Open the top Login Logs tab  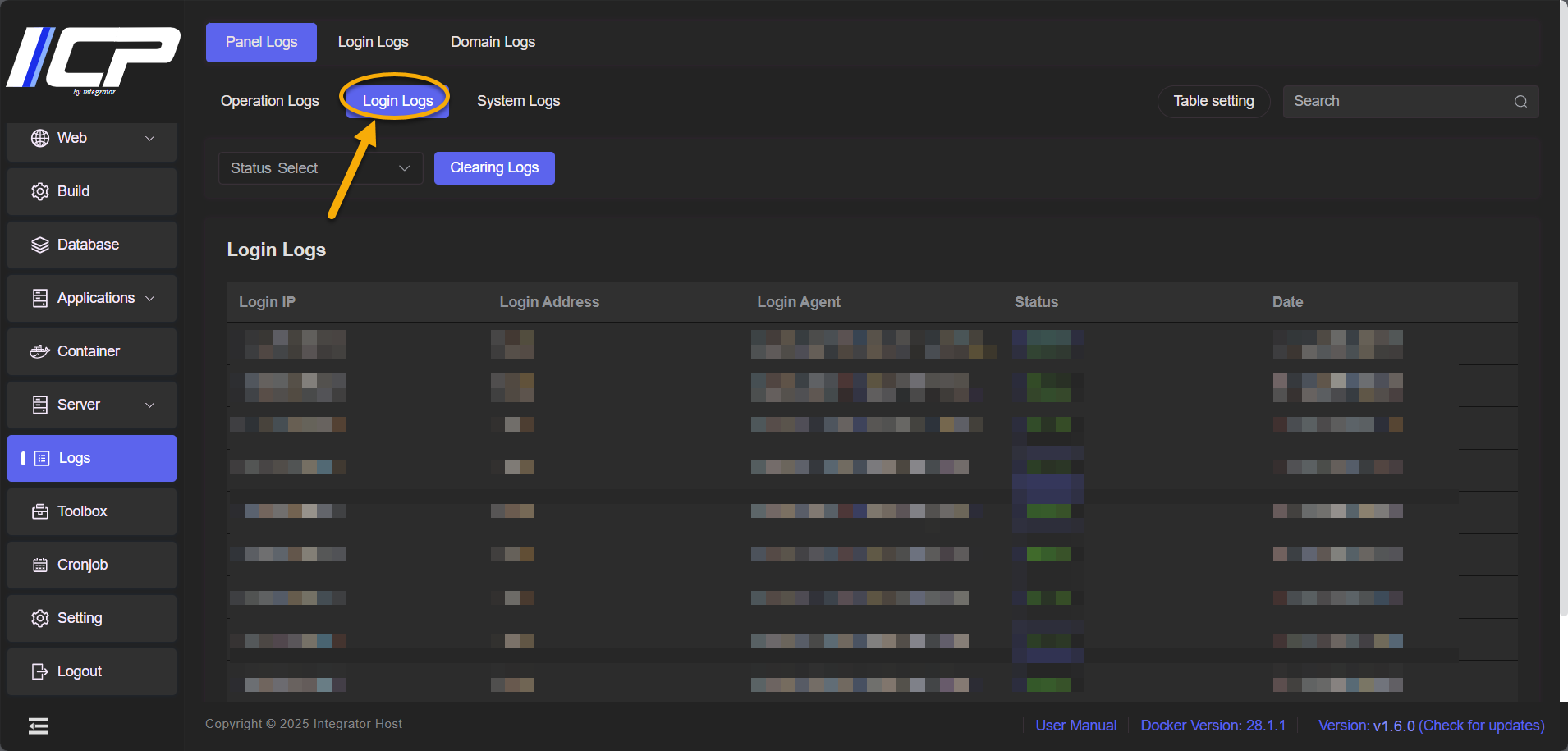373,42
